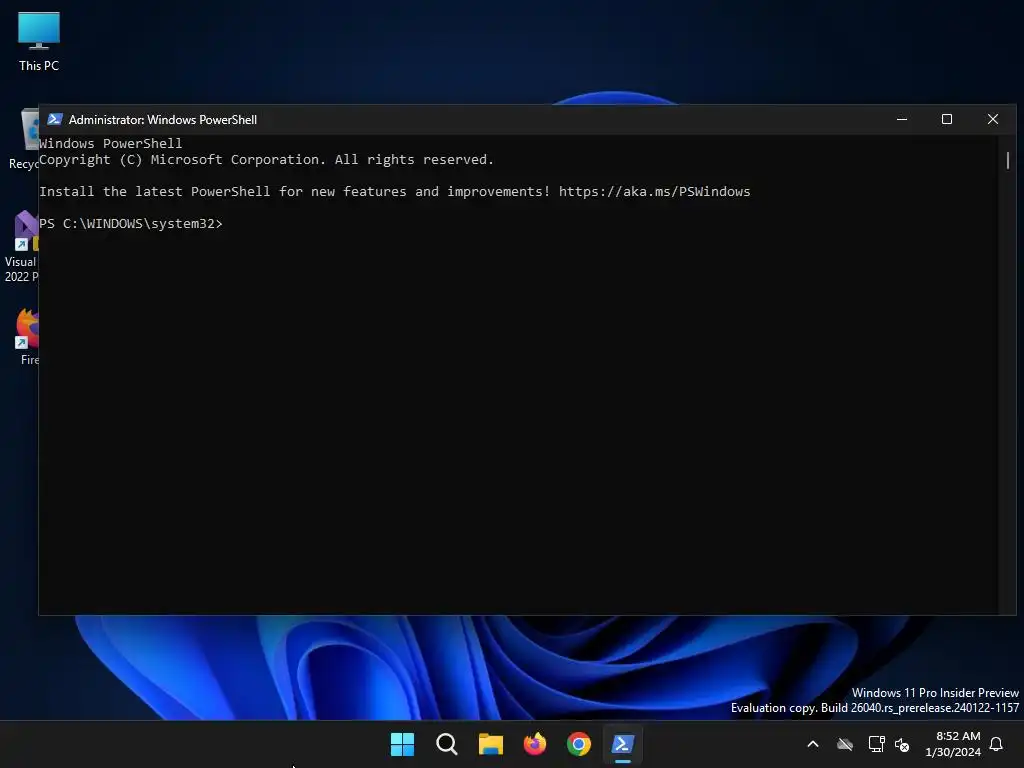The image size is (1024, 768).
Task: Click the 'Administrator: Windows PowerShell' title text
Action: tap(163, 120)
